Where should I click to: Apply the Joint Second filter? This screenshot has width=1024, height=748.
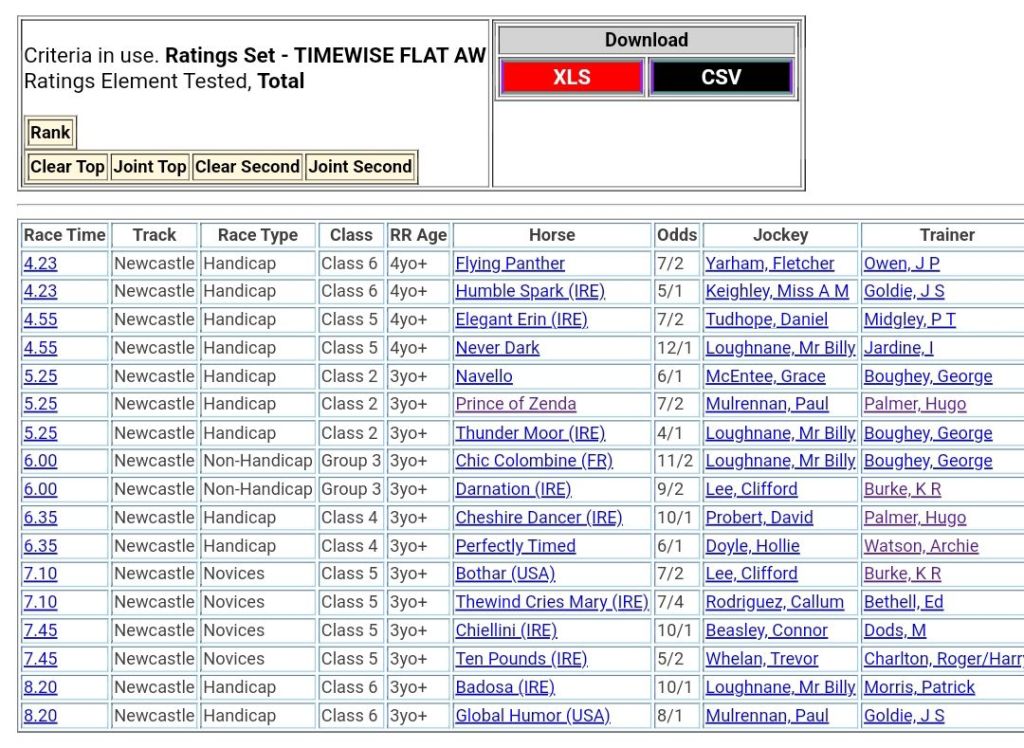point(360,167)
